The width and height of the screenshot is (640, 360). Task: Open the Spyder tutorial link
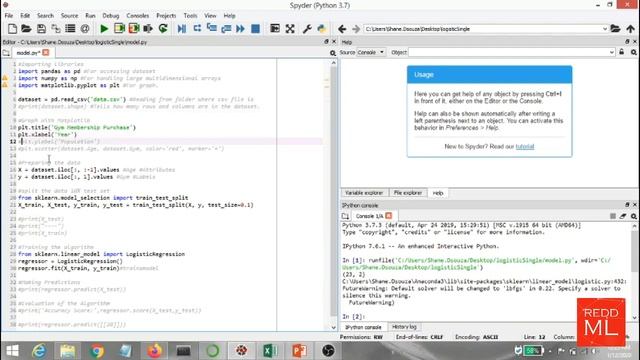[x=524, y=147]
